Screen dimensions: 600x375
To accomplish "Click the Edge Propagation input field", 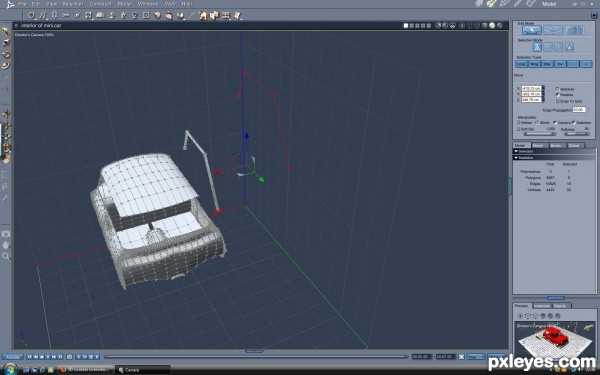I will click(x=579, y=109).
